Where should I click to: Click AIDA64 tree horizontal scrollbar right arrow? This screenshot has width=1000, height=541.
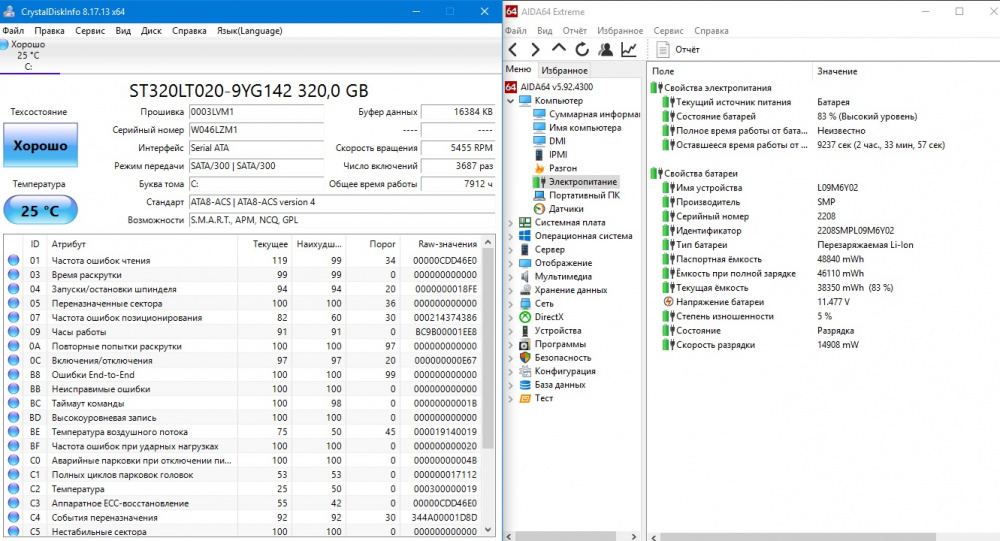click(x=634, y=537)
